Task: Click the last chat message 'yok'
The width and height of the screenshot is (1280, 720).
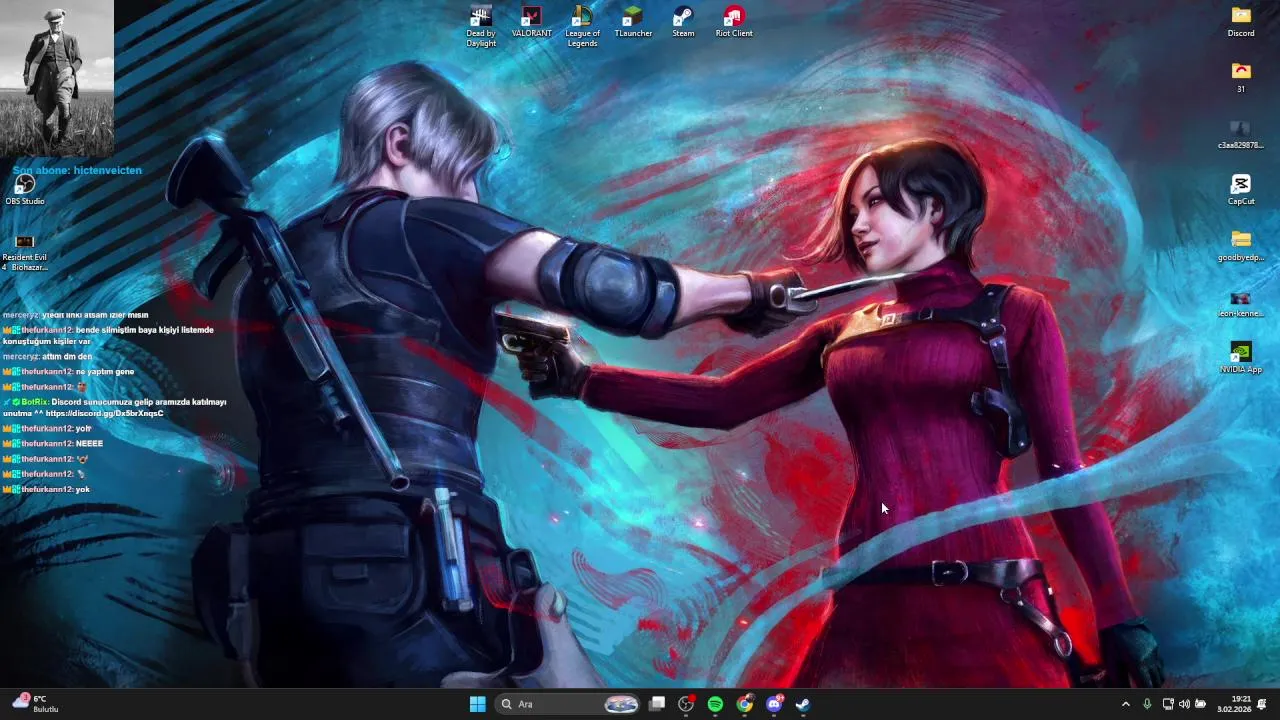Action: pyautogui.click(x=83, y=489)
